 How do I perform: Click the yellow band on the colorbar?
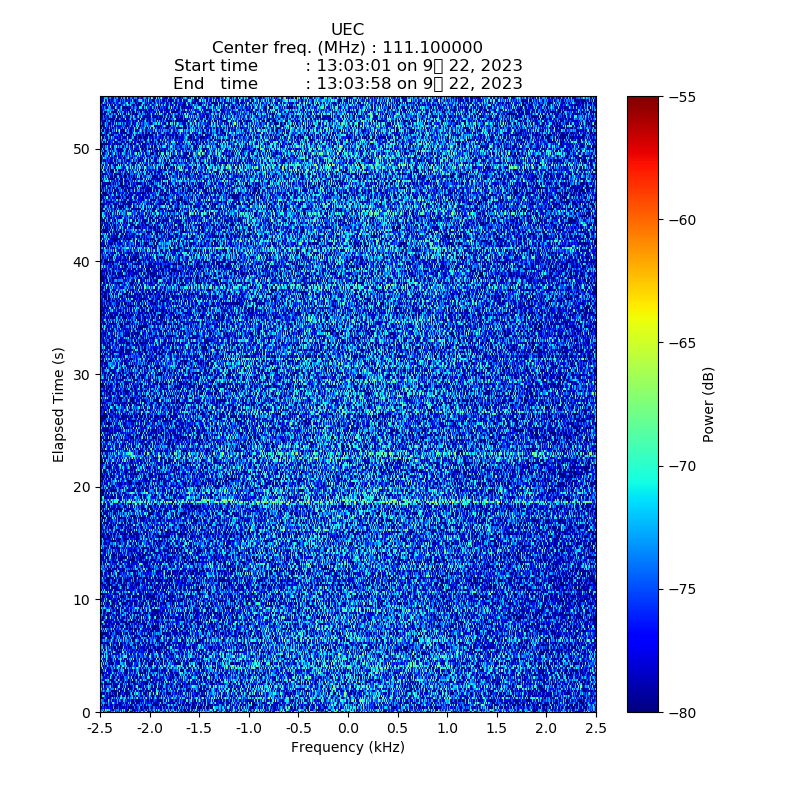point(643,318)
